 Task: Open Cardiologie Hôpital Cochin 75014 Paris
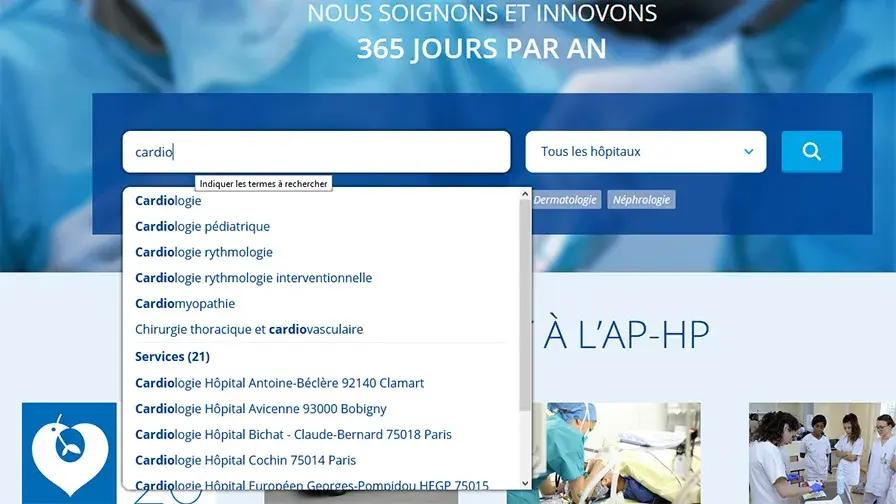click(246, 460)
